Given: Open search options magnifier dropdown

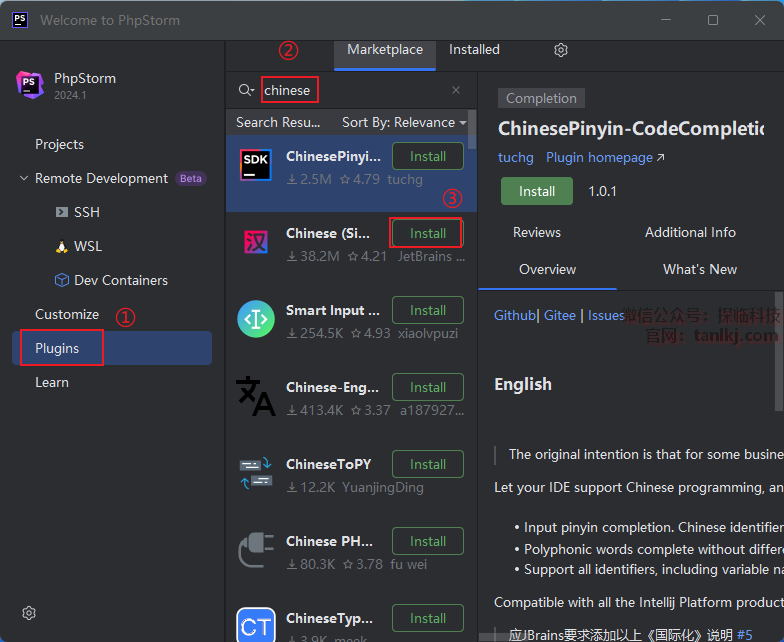Looking at the screenshot, I should [246, 90].
